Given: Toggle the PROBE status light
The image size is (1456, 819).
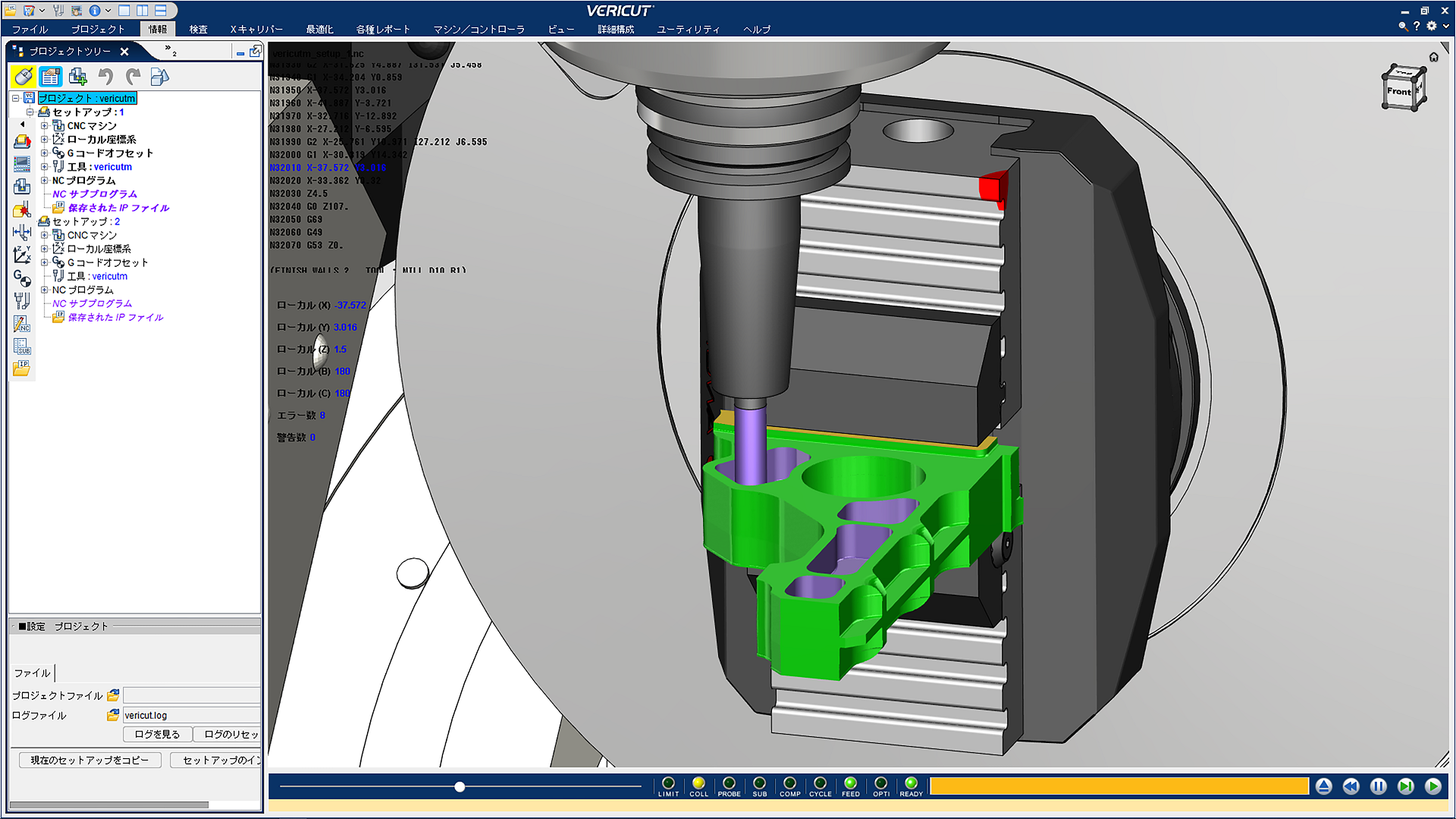Looking at the screenshot, I should coord(729,783).
